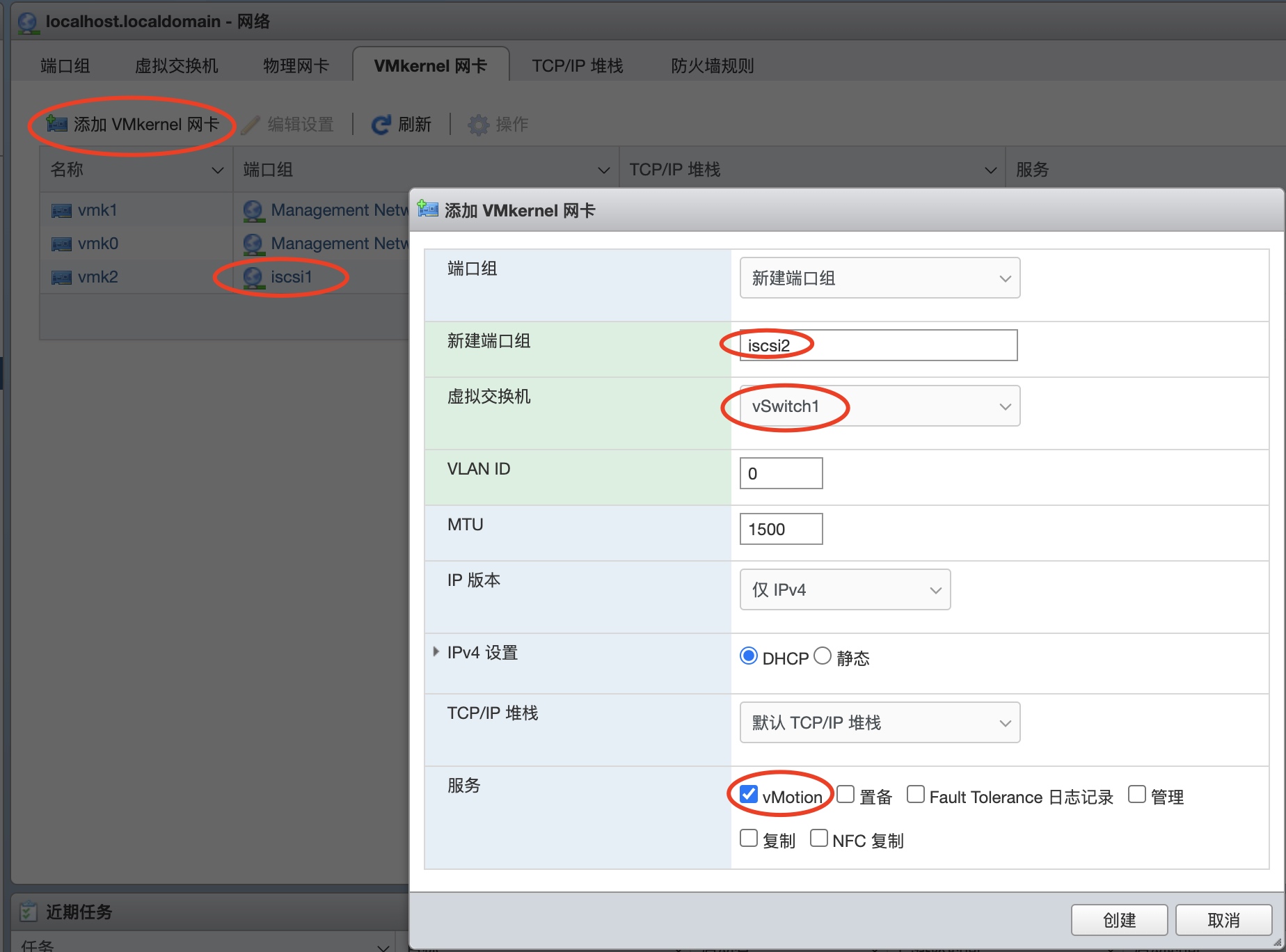Toggle the NFC 复制 checkbox
Screen dimensions: 1286x952
[819, 838]
